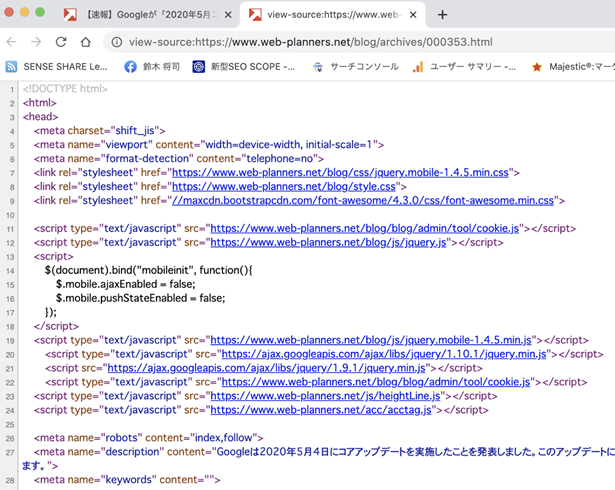
Task: Click the <!DOCTYPE html> text
Action: point(65,89)
